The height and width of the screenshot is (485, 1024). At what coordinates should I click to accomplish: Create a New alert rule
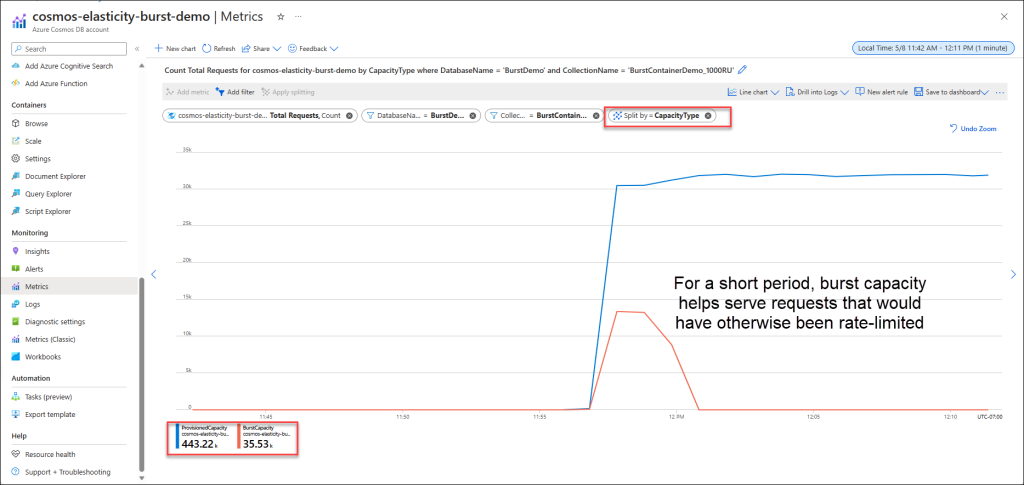pyautogui.click(x=882, y=92)
